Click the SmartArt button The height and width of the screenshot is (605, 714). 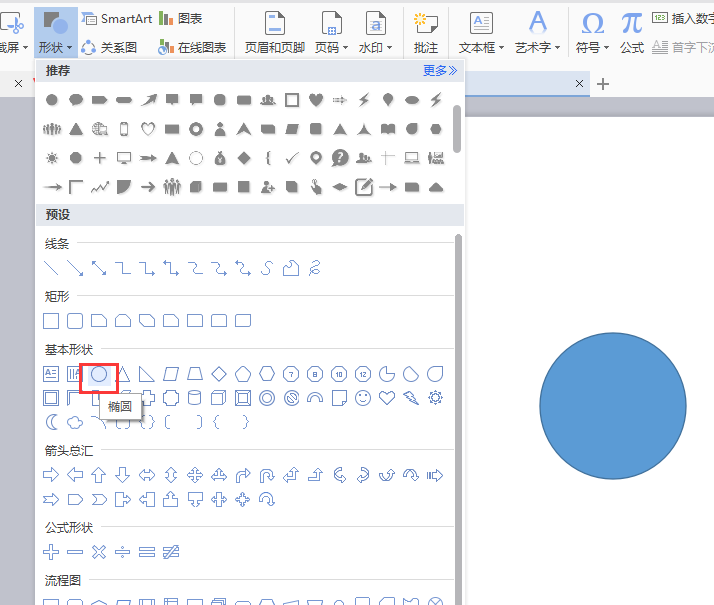click(116, 19)
